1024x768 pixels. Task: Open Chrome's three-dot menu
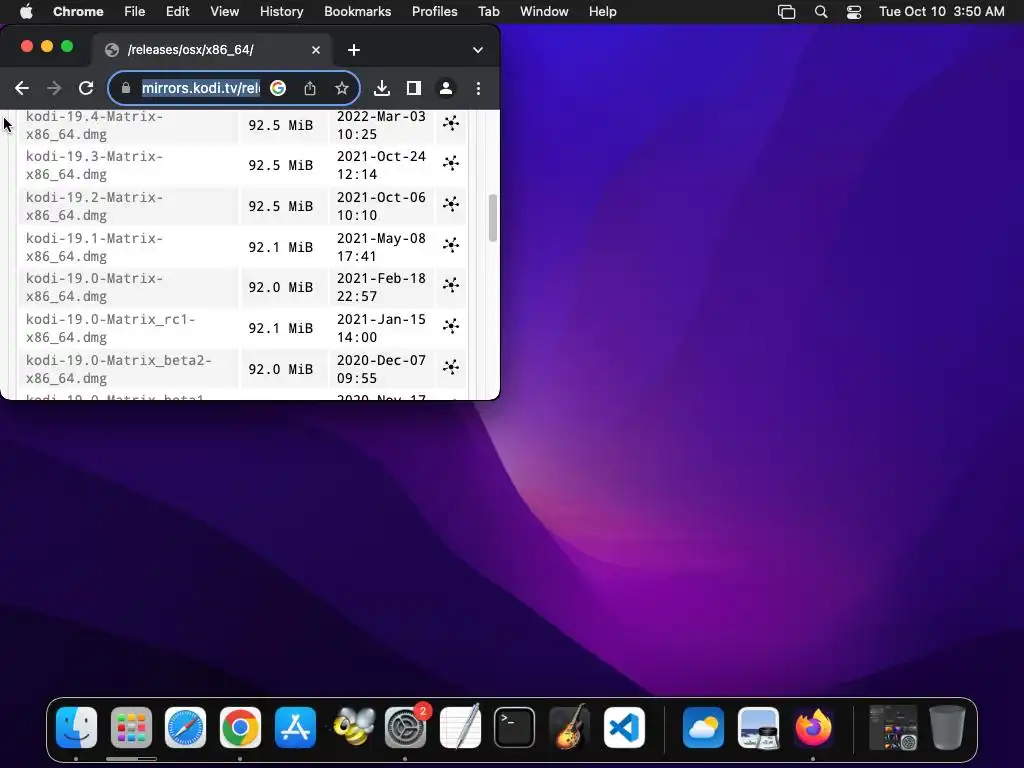coord(479,88)
